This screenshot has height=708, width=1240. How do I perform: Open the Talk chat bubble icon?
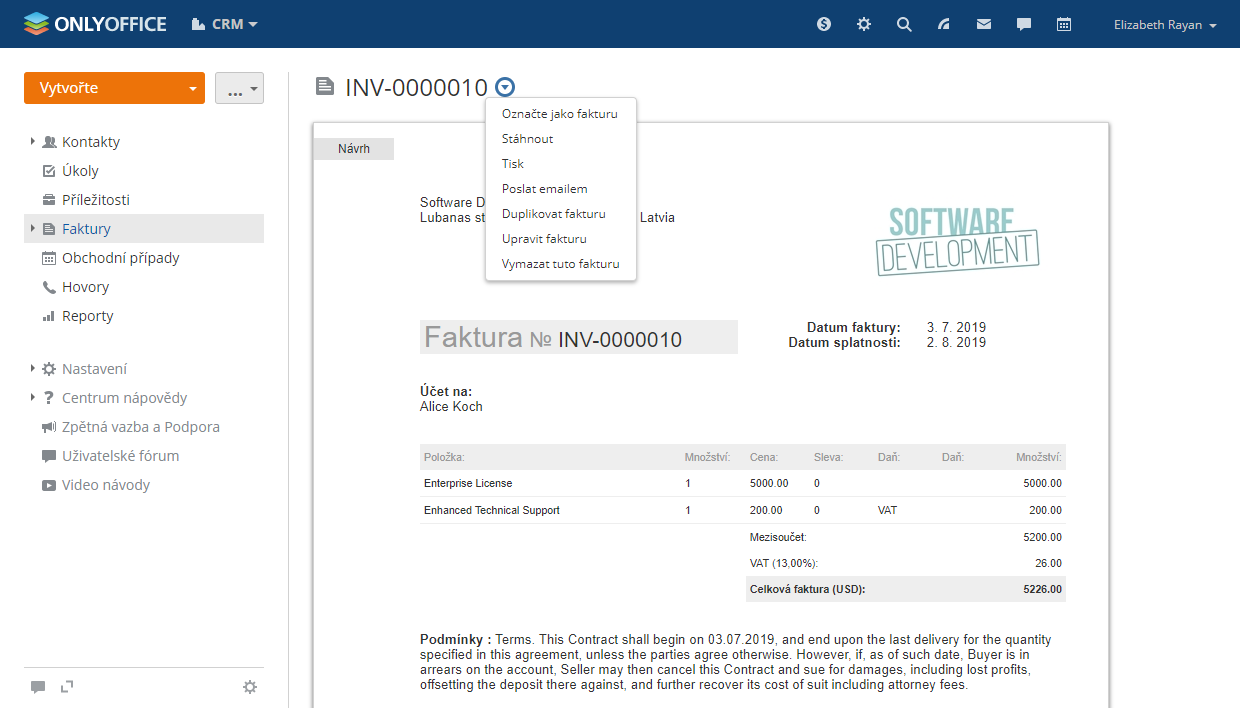click(x=1024, y=24)
